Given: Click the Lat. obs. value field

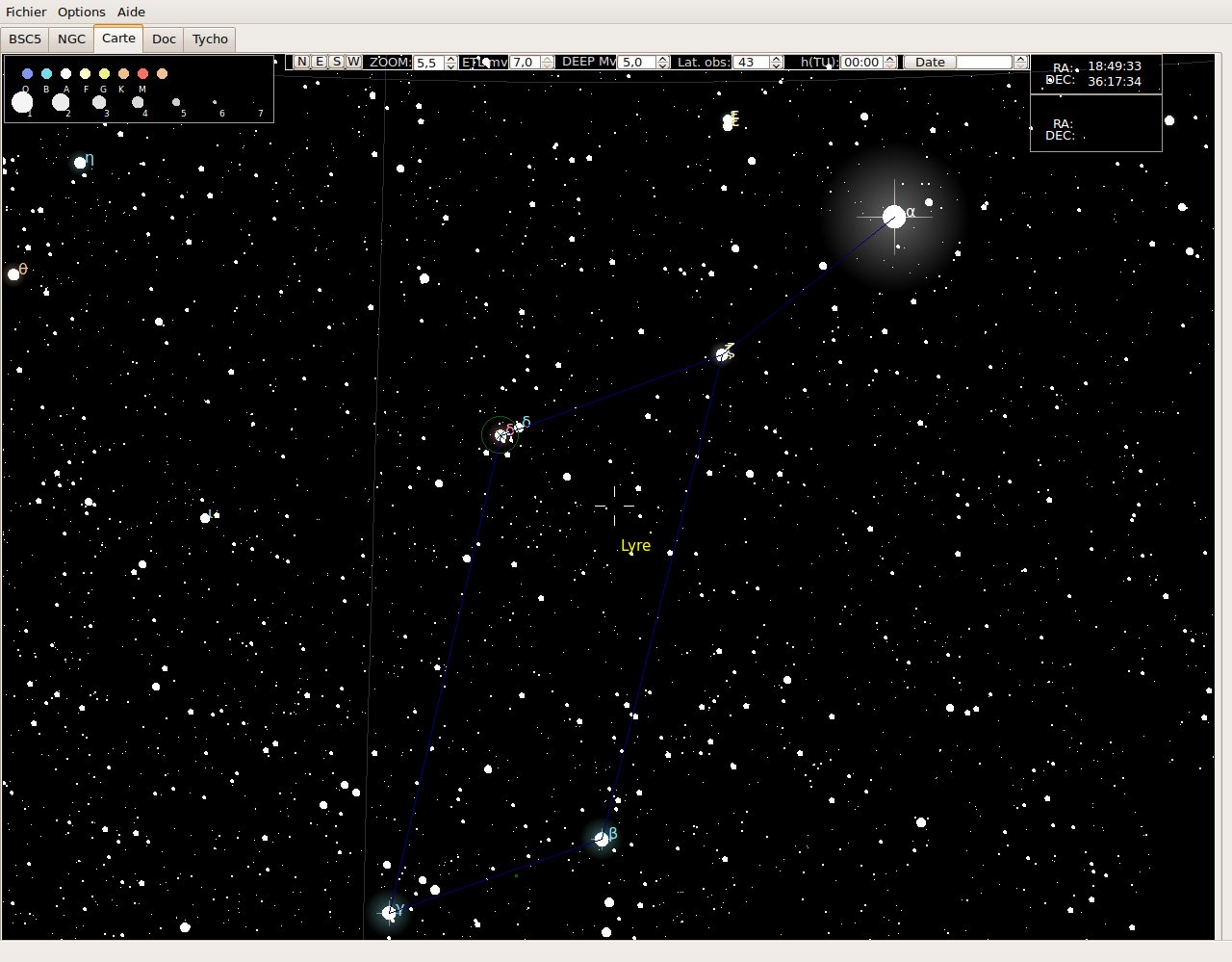Looking at the screenshot, I should (x=751, y=63).
